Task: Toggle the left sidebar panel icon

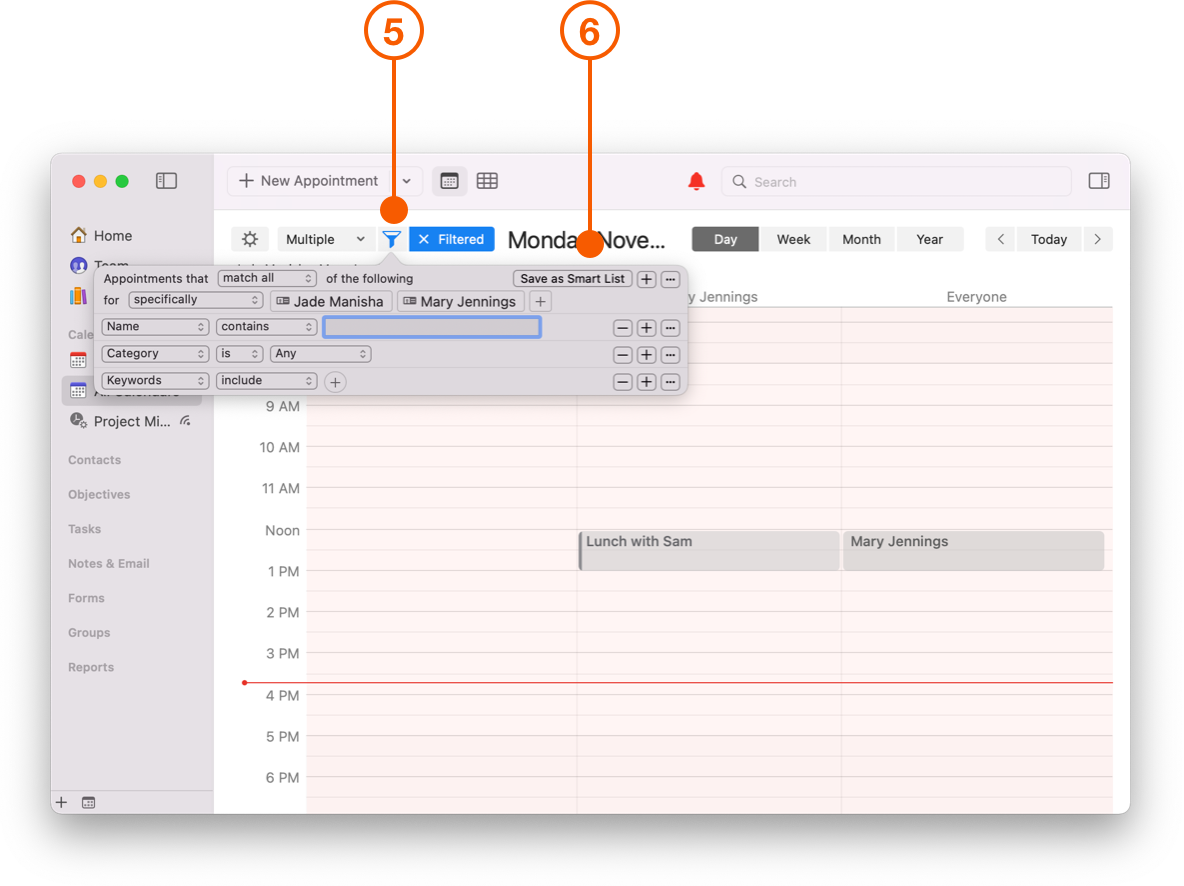Action: pos(166,181)
